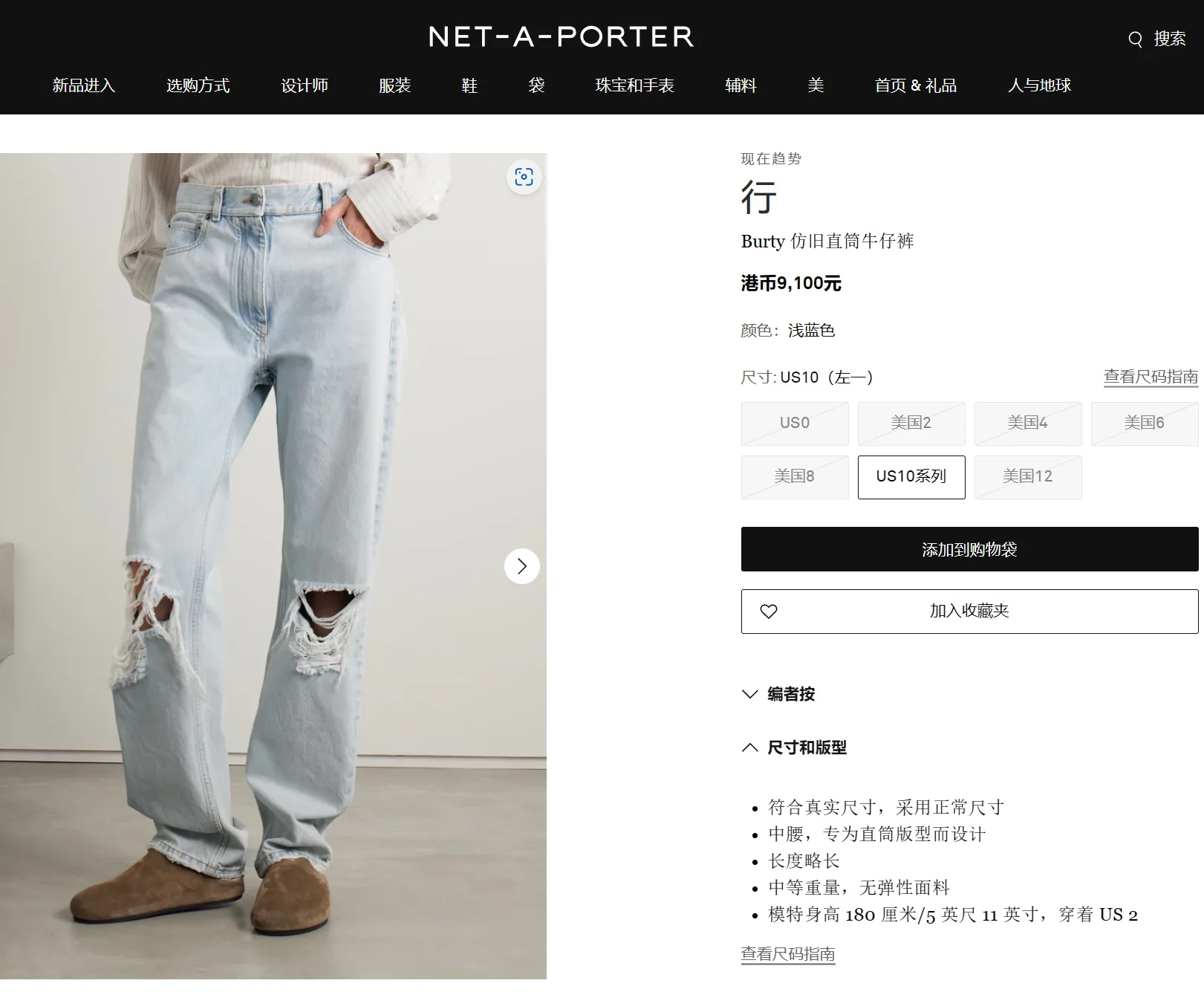The height and width of the screenshot is (992, 1204).
Task: Click the 行 brand name link
Action: (x=758, y=198)
